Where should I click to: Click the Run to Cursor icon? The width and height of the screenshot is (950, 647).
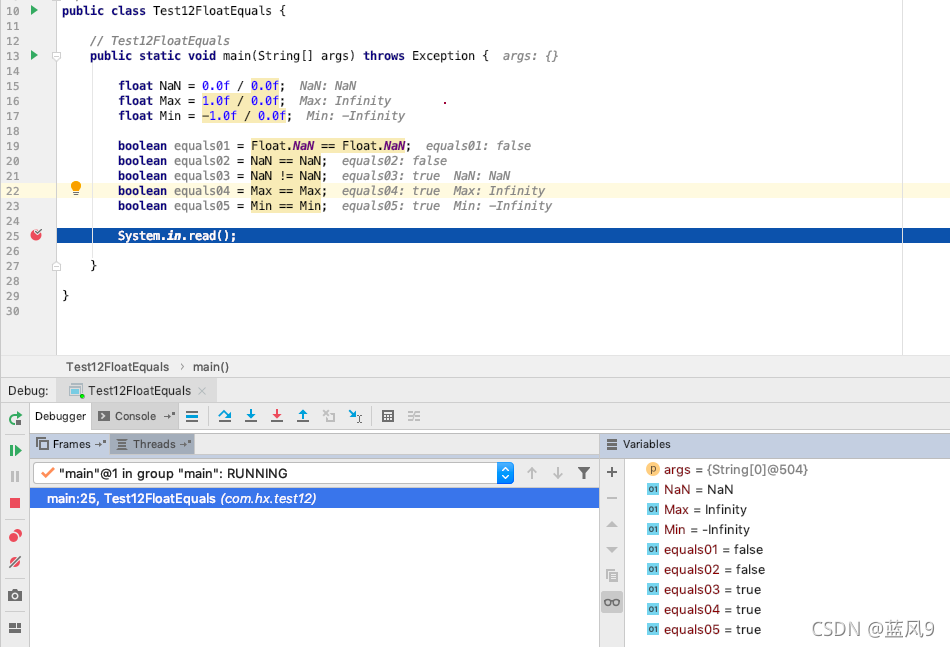click(x=355, y=416)
